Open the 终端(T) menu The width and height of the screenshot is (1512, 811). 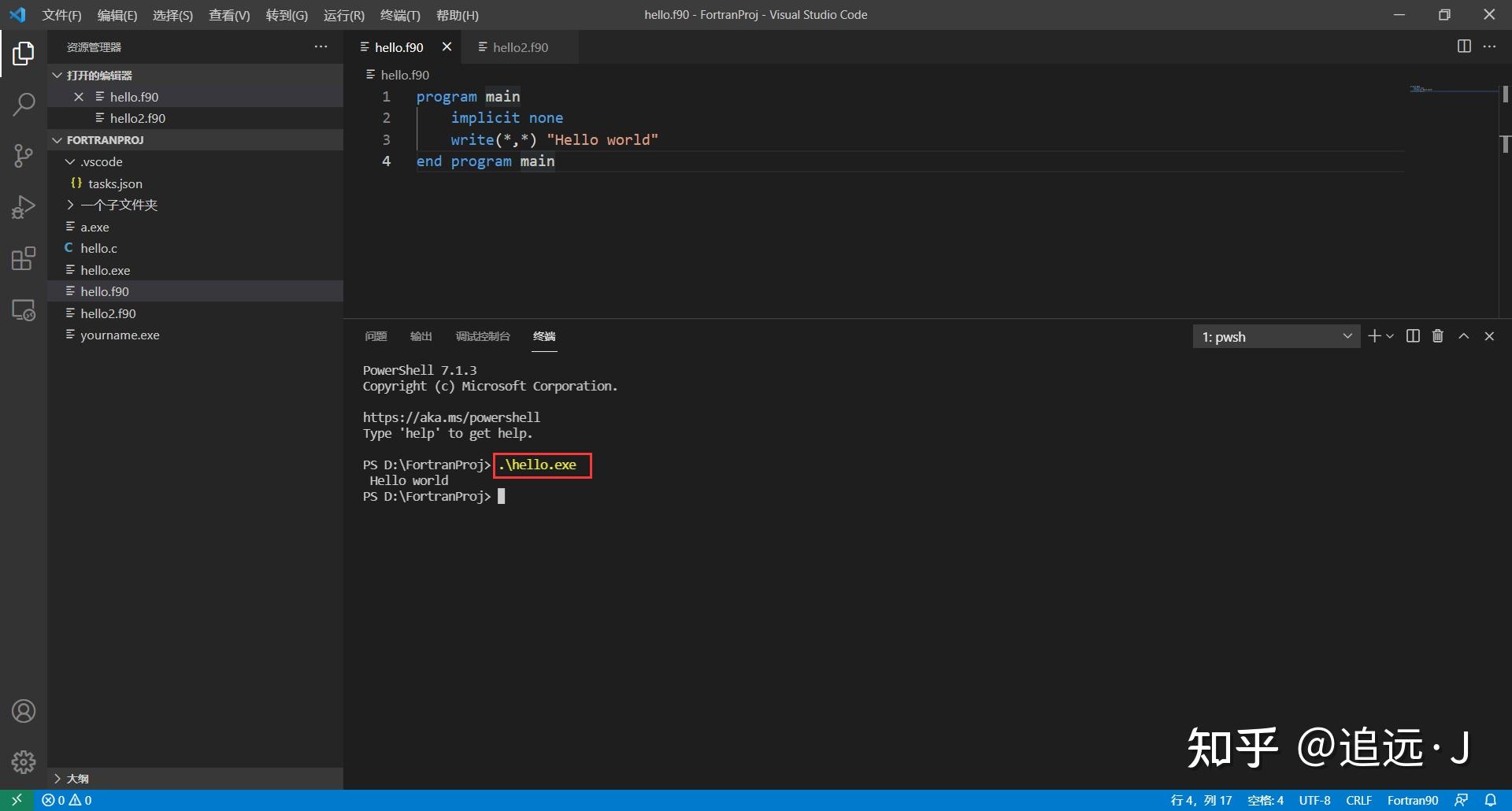click(400, 15)
